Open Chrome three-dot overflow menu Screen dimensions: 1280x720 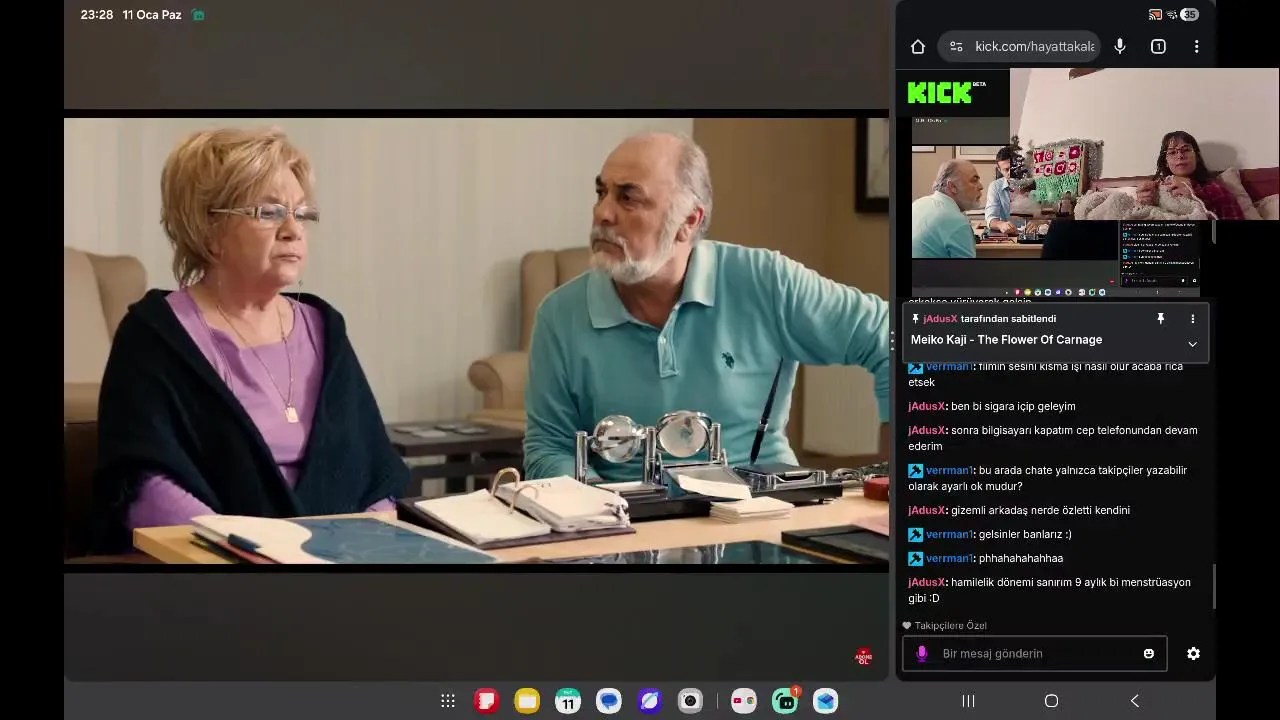(1196, 47)
